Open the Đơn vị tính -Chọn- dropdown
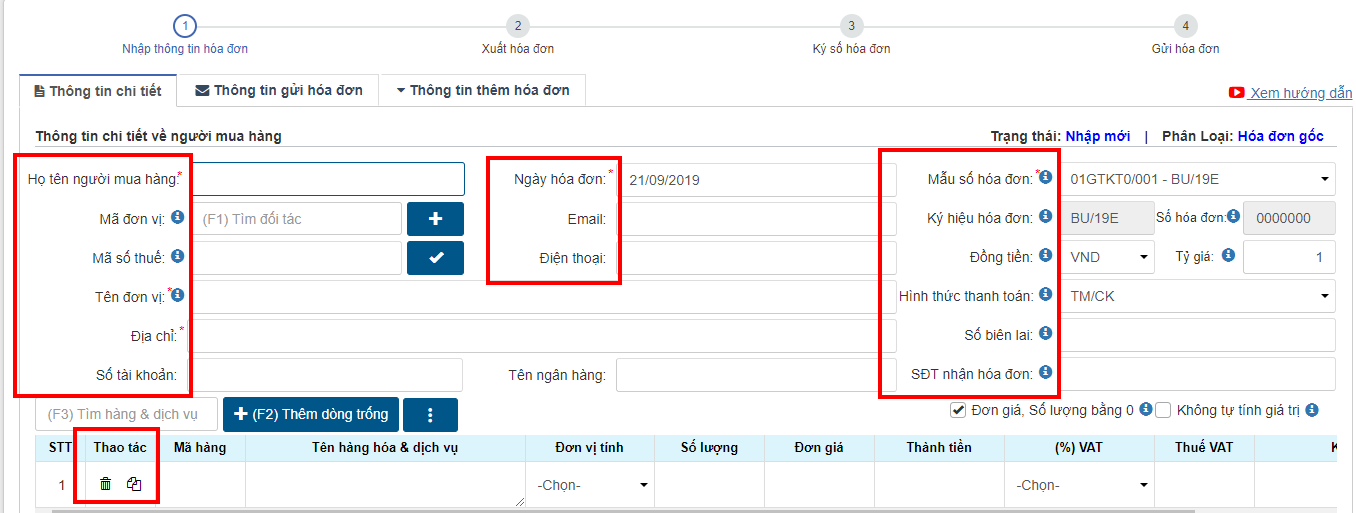The width and height of the screenshot is (1356, 513). click(x=590, y=485)
